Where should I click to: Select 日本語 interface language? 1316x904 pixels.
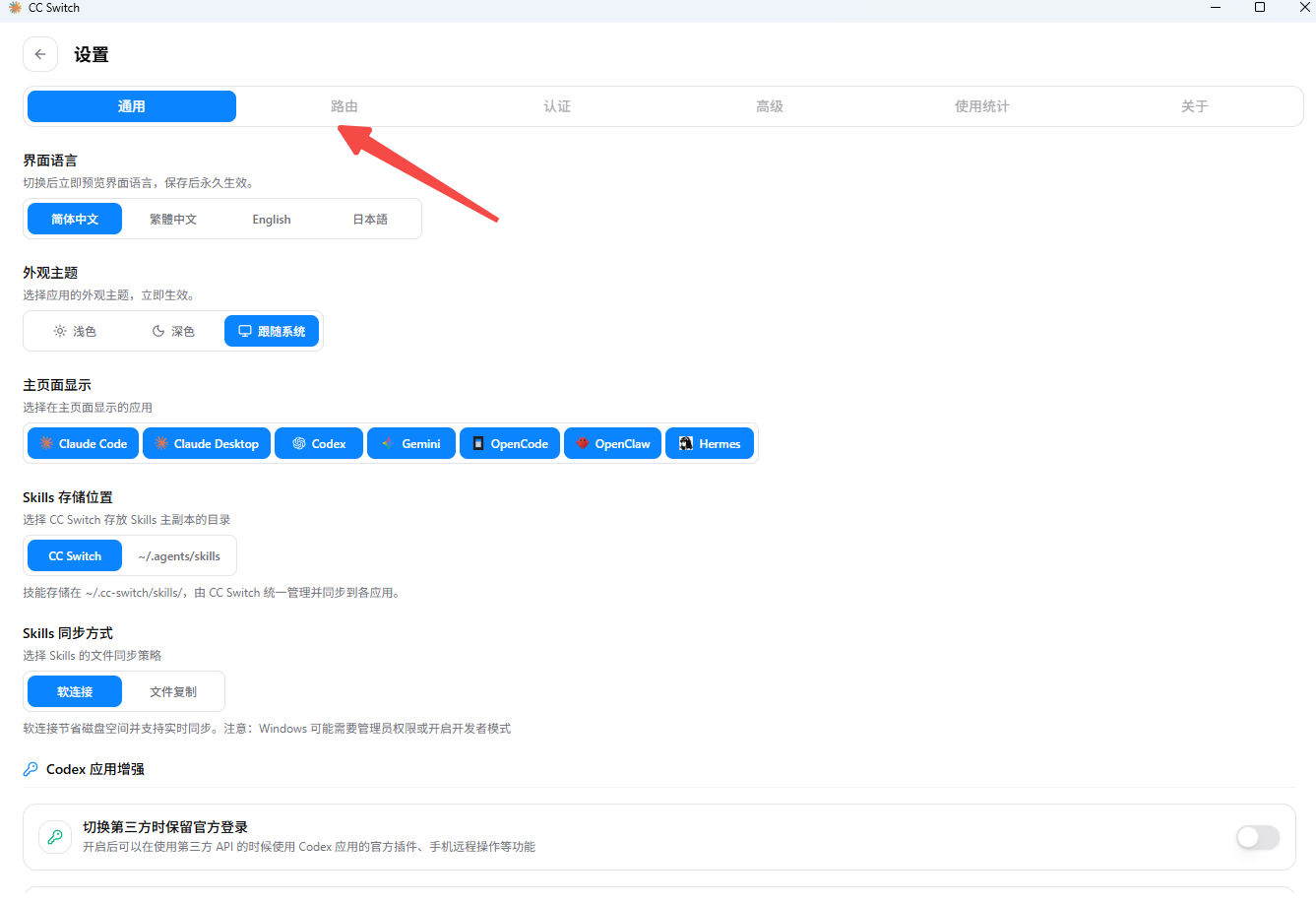point(370,219)
